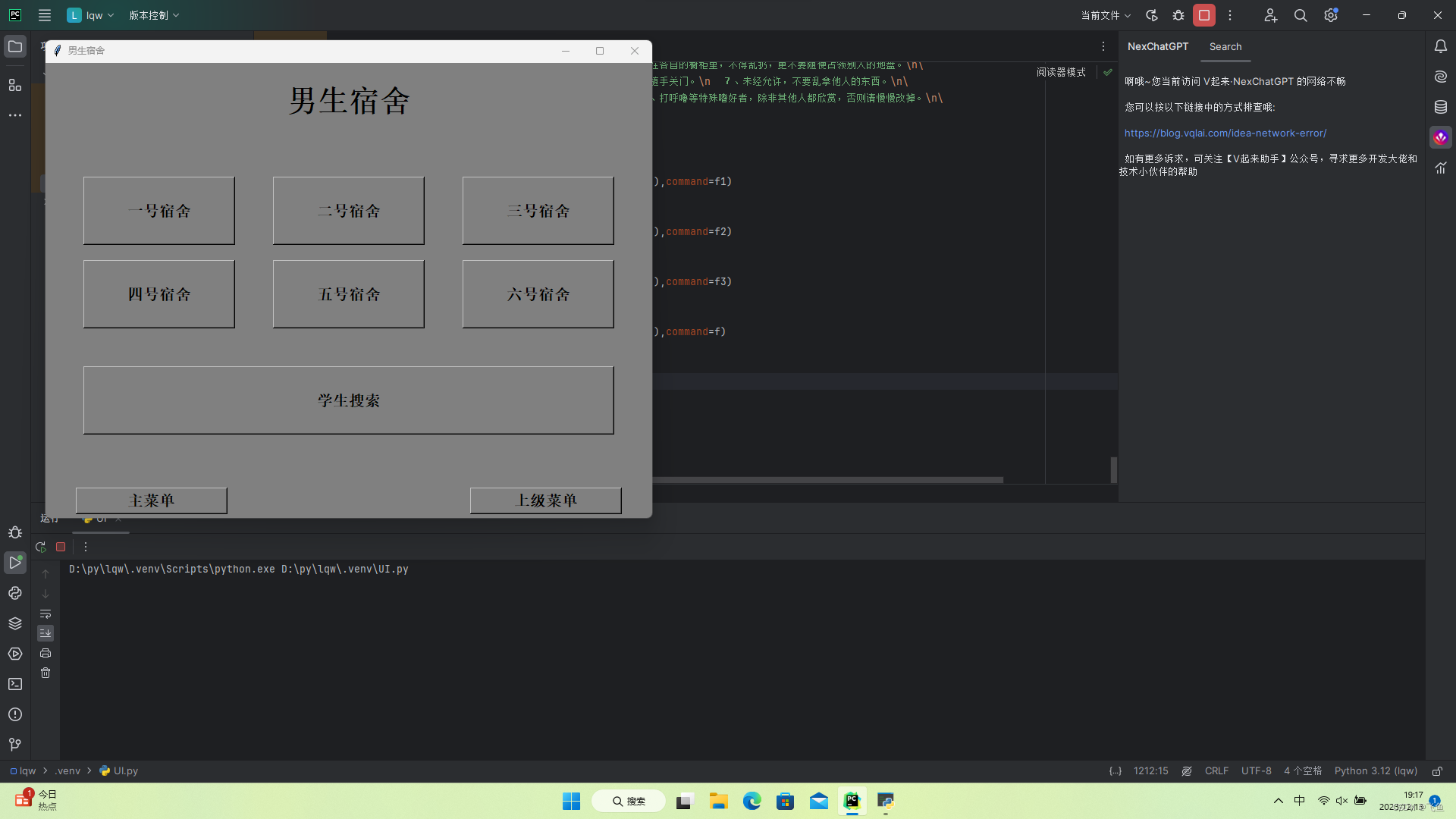Open the Project tool window folder icon
Image resolution: width=1456 pixels, height=819 pixels.
pyautogui.click(x=15, y=46)
